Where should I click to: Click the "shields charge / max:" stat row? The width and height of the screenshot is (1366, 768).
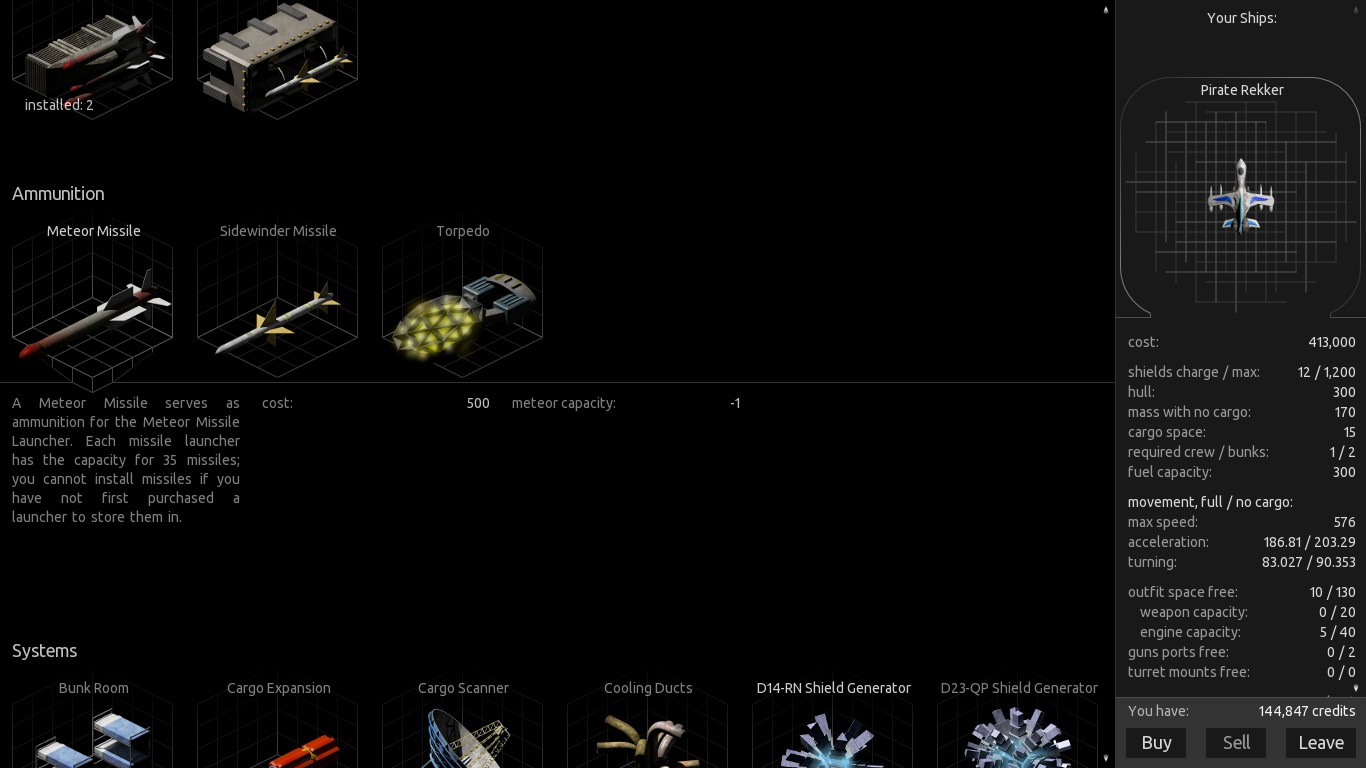pyautogui.click(x=1241, y=372)
